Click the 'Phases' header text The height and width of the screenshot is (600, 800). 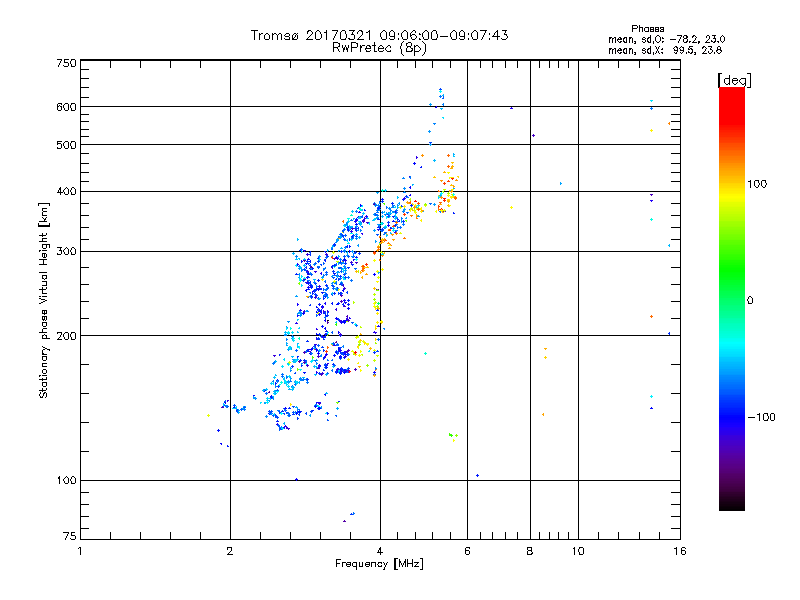click(647, 29)
